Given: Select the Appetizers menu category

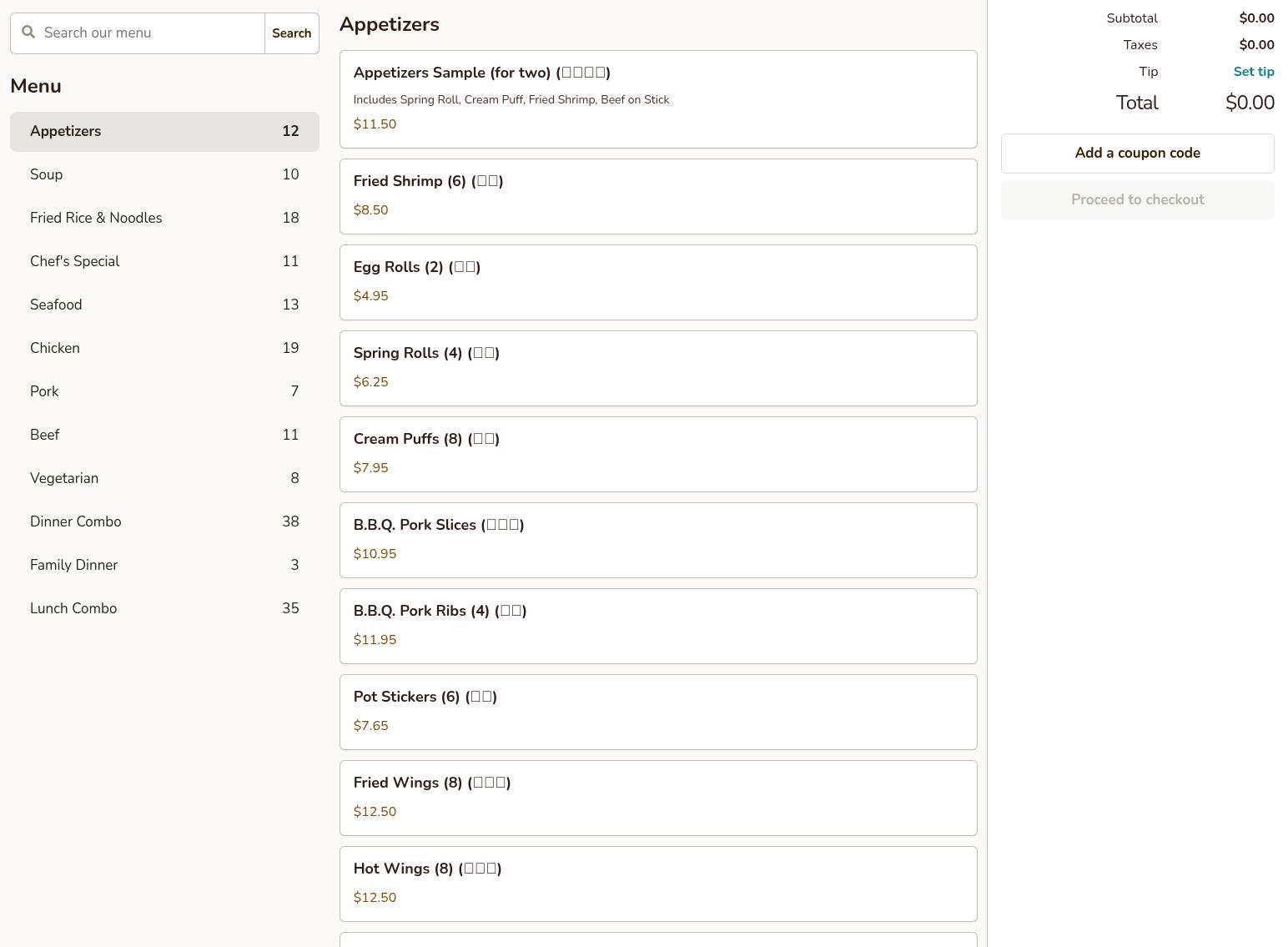Looking at the screenshot, I should coord(164,132).
